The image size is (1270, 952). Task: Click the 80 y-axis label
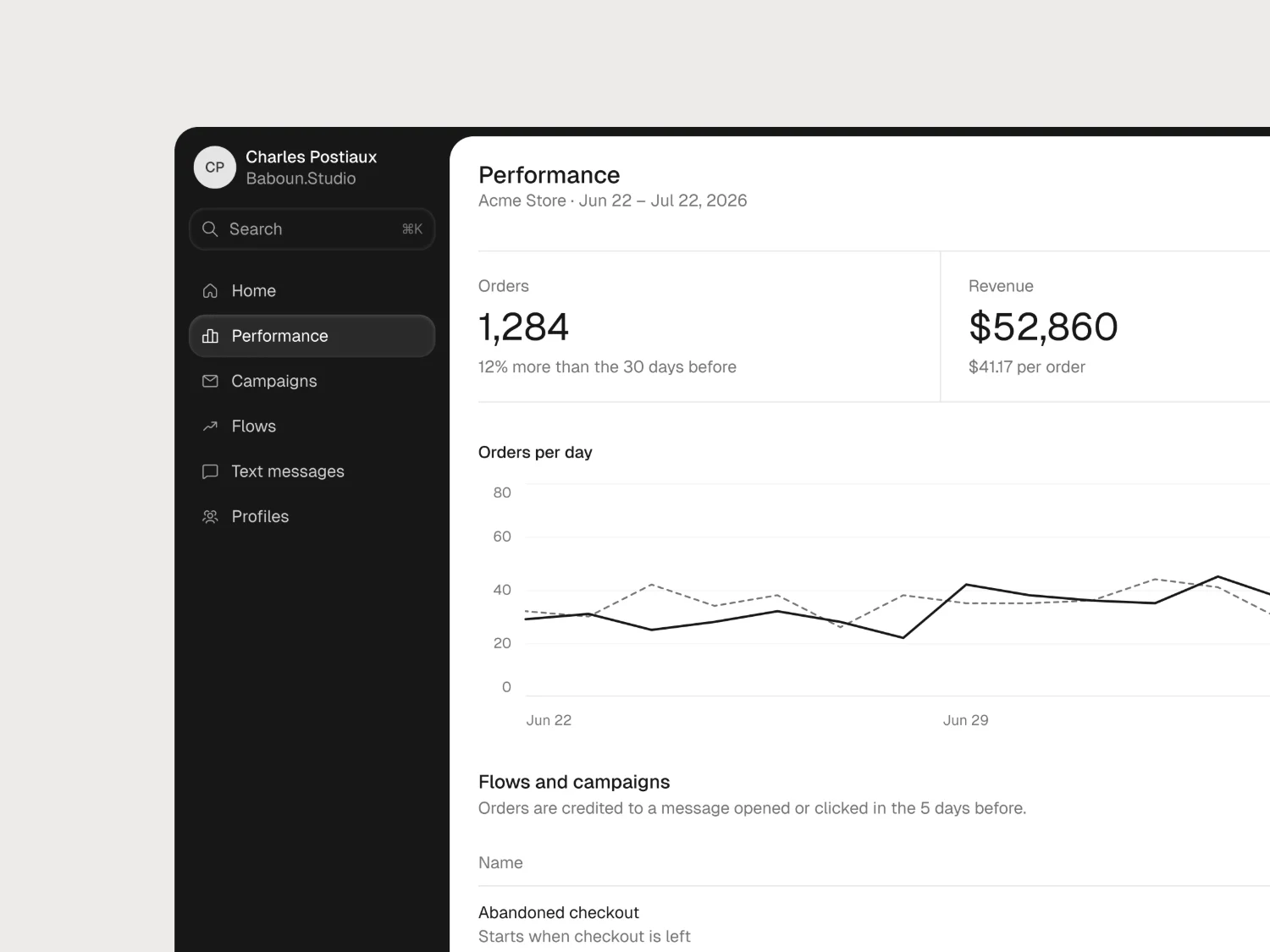[x=502, y=493]
